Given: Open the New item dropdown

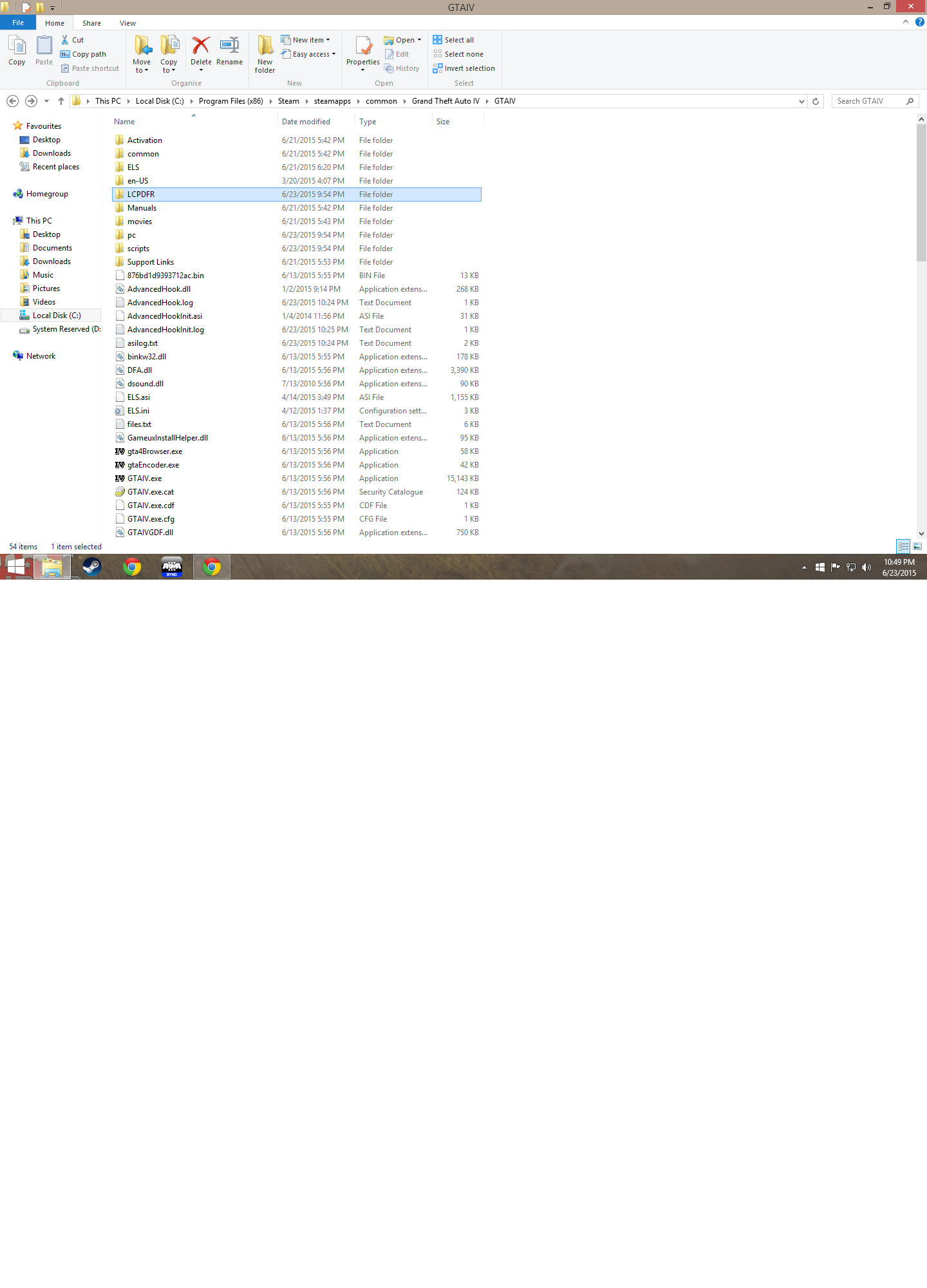Looking at the screenshot, I should click(x=306, y=40).
